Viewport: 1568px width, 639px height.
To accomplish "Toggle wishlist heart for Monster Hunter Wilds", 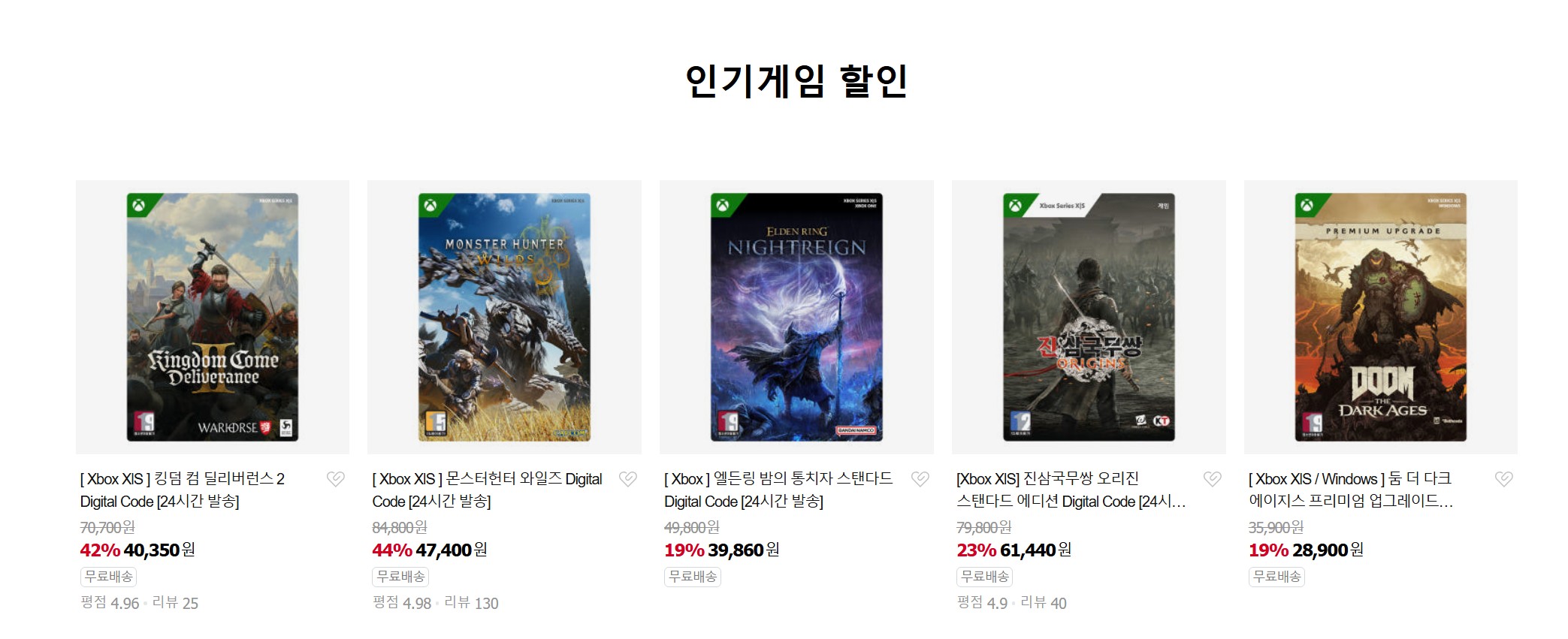I will (628, 479).
